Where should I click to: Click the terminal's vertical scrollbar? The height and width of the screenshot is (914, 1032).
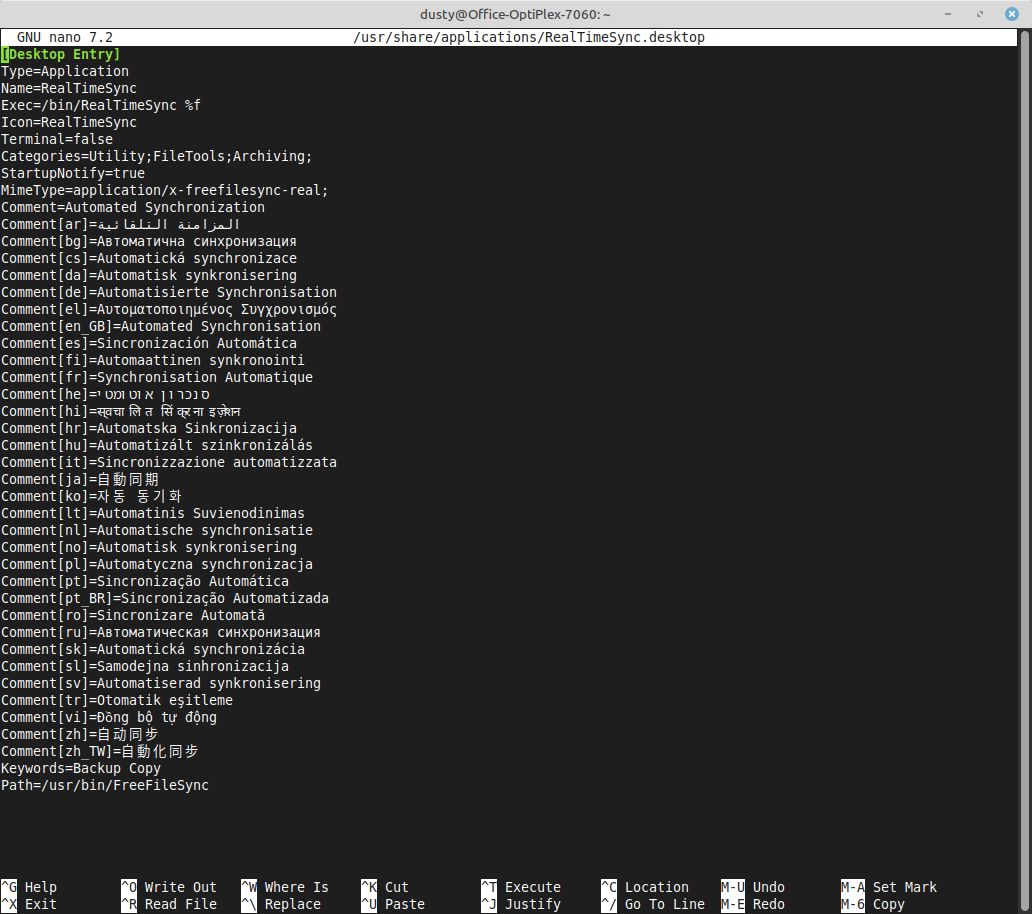[1025, 470]
